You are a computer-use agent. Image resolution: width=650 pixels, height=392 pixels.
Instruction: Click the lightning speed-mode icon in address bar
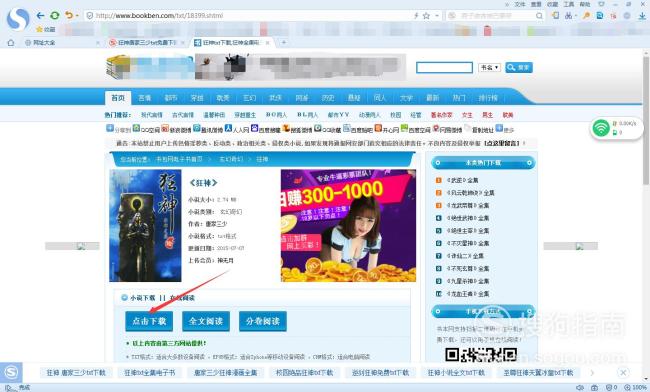click(416, 16)
